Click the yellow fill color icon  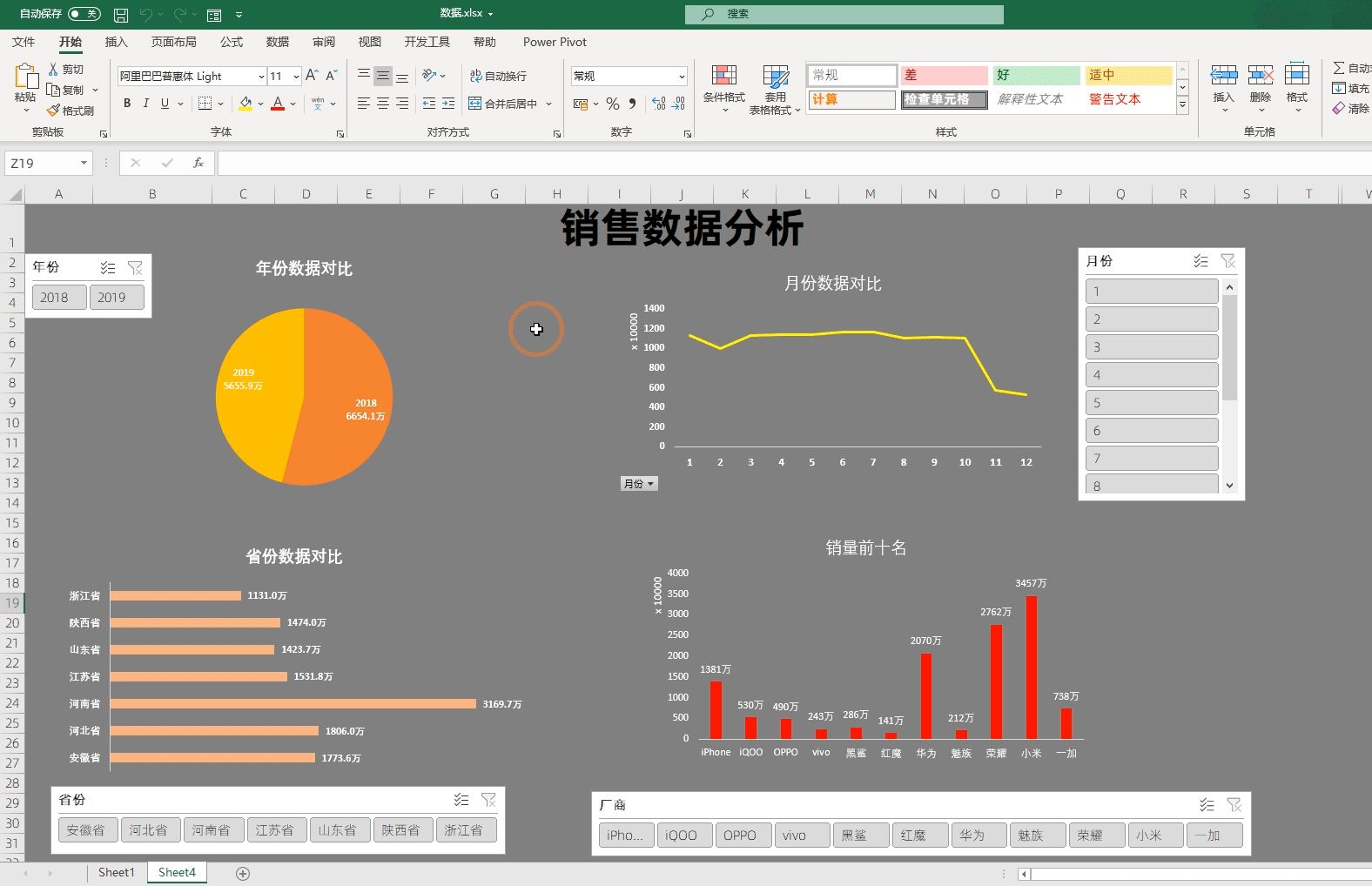click(245, 104)
